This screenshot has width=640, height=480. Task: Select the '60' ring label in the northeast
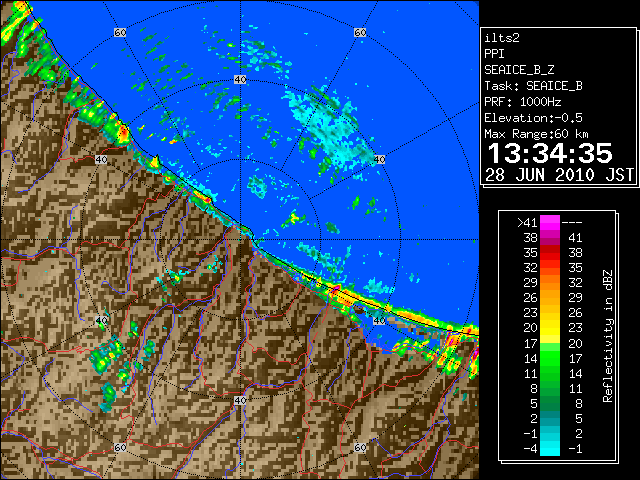[360, 32]
